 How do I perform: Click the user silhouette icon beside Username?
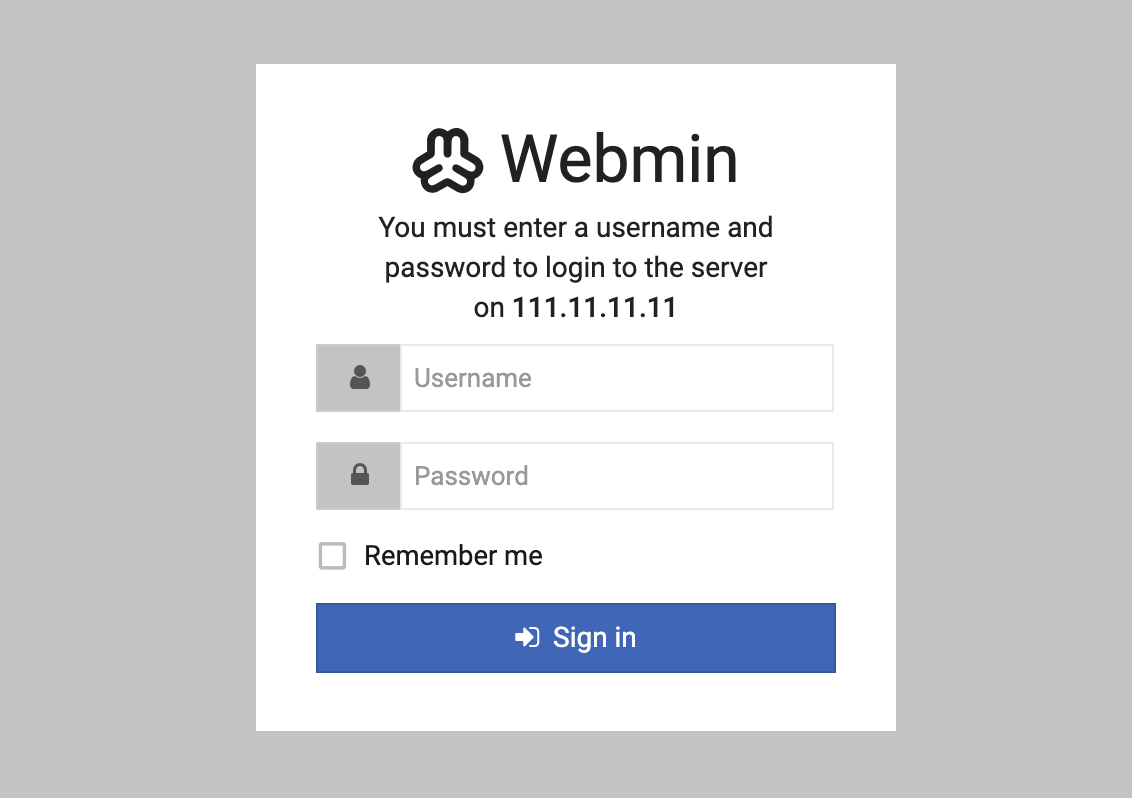pos(359,378)
